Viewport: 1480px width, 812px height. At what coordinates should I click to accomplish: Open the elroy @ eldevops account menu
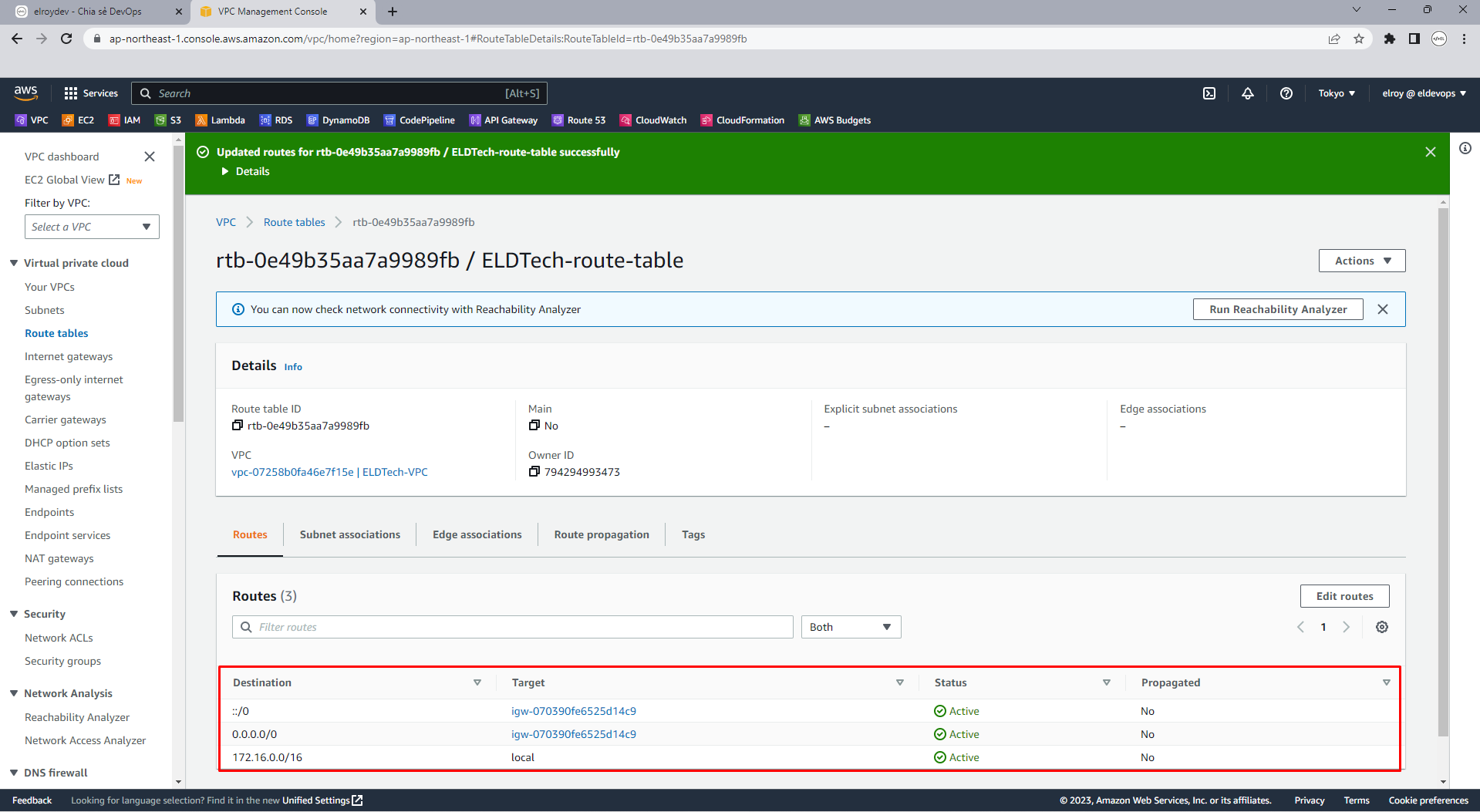pyautogui.click(x=1424, y=93)
